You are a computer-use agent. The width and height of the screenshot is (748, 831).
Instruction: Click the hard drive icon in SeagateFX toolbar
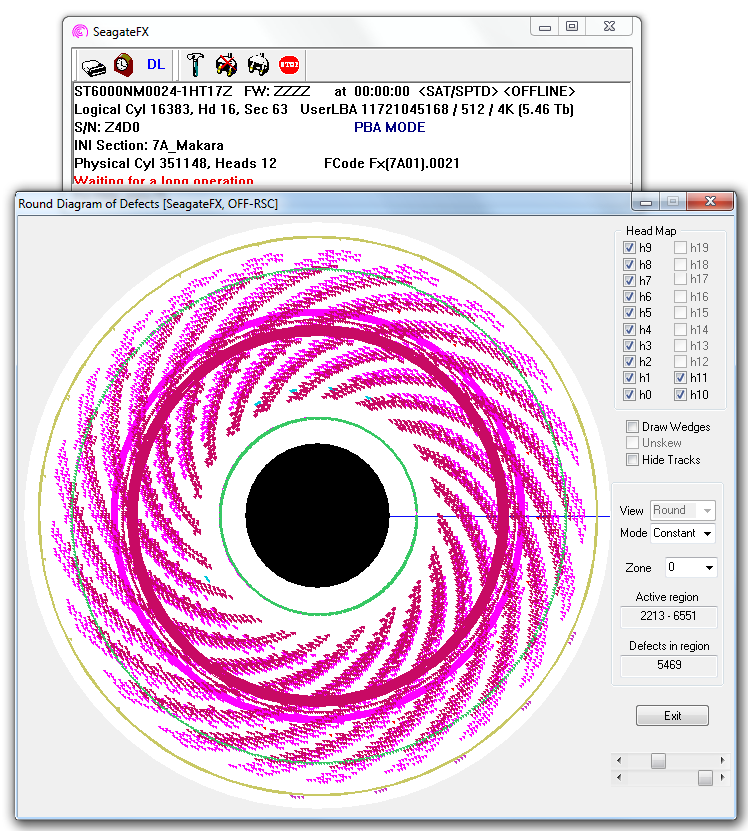click(x=93, y=66)
